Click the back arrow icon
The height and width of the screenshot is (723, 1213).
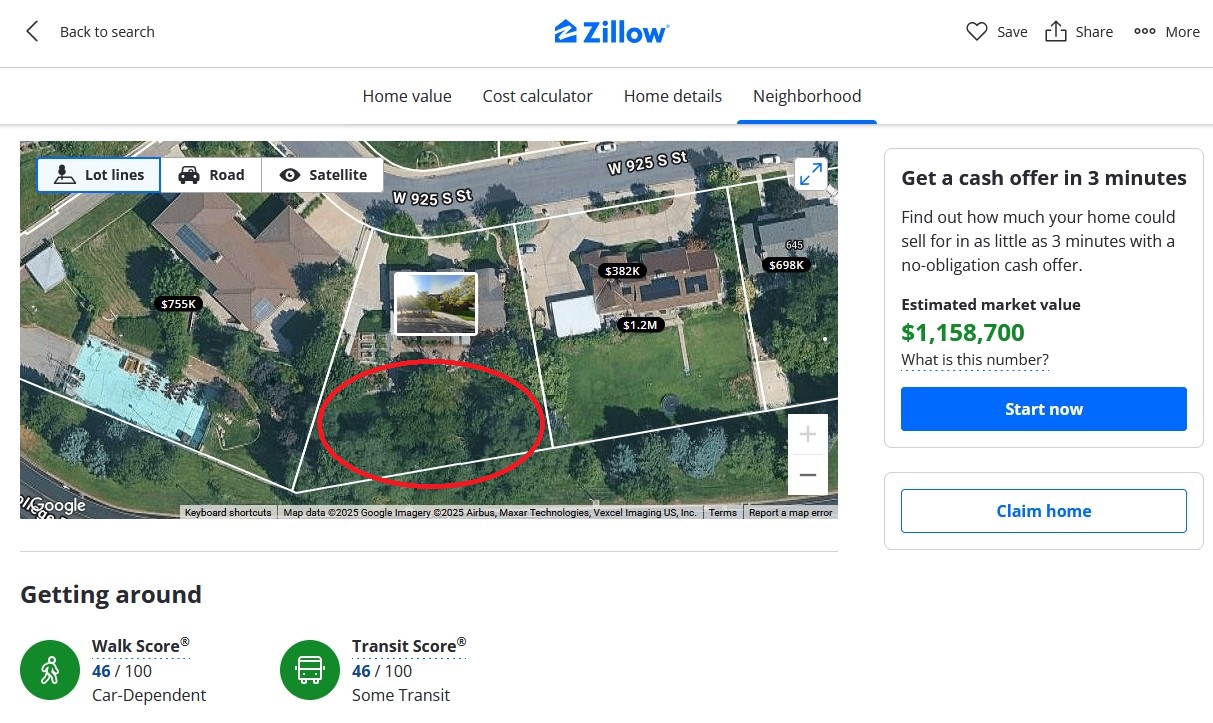pos(32,32)
